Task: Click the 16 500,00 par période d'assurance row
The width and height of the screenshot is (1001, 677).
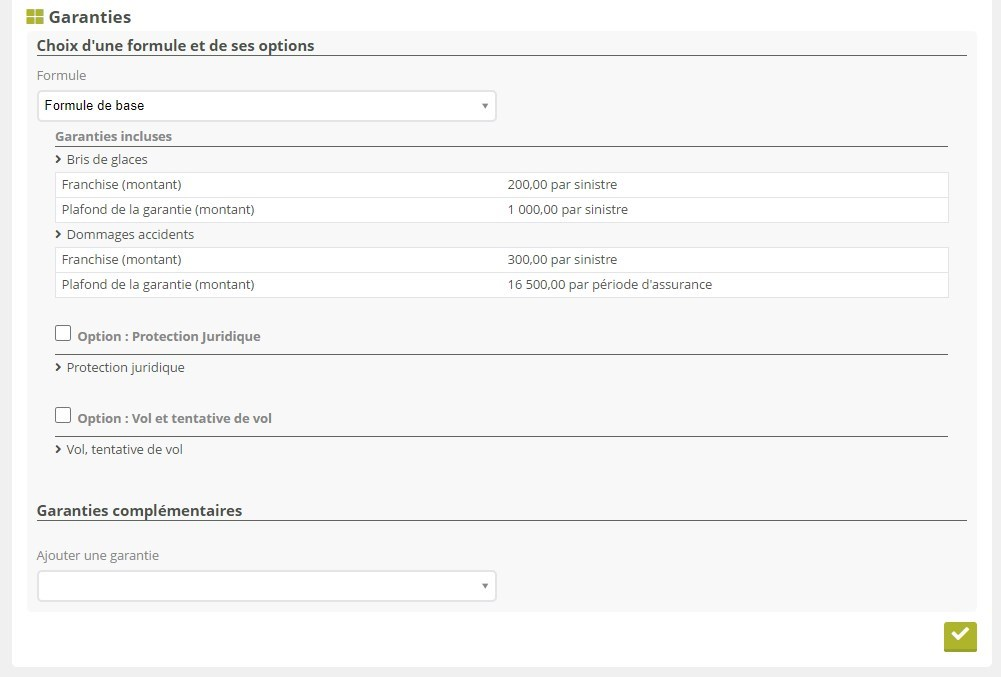Action: [609, 284]
